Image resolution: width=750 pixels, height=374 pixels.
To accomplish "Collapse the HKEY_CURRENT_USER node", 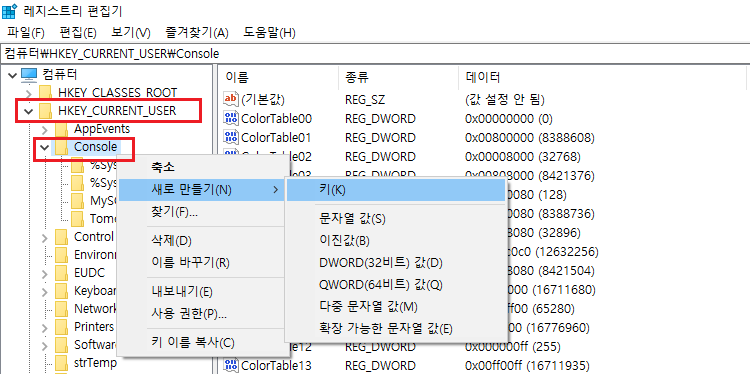I will [29, 111].
